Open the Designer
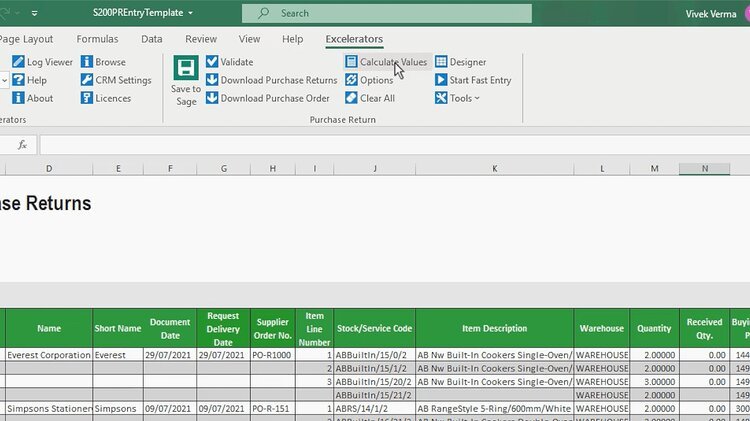Viewport: 750px width, 421px height. (461, 62)
